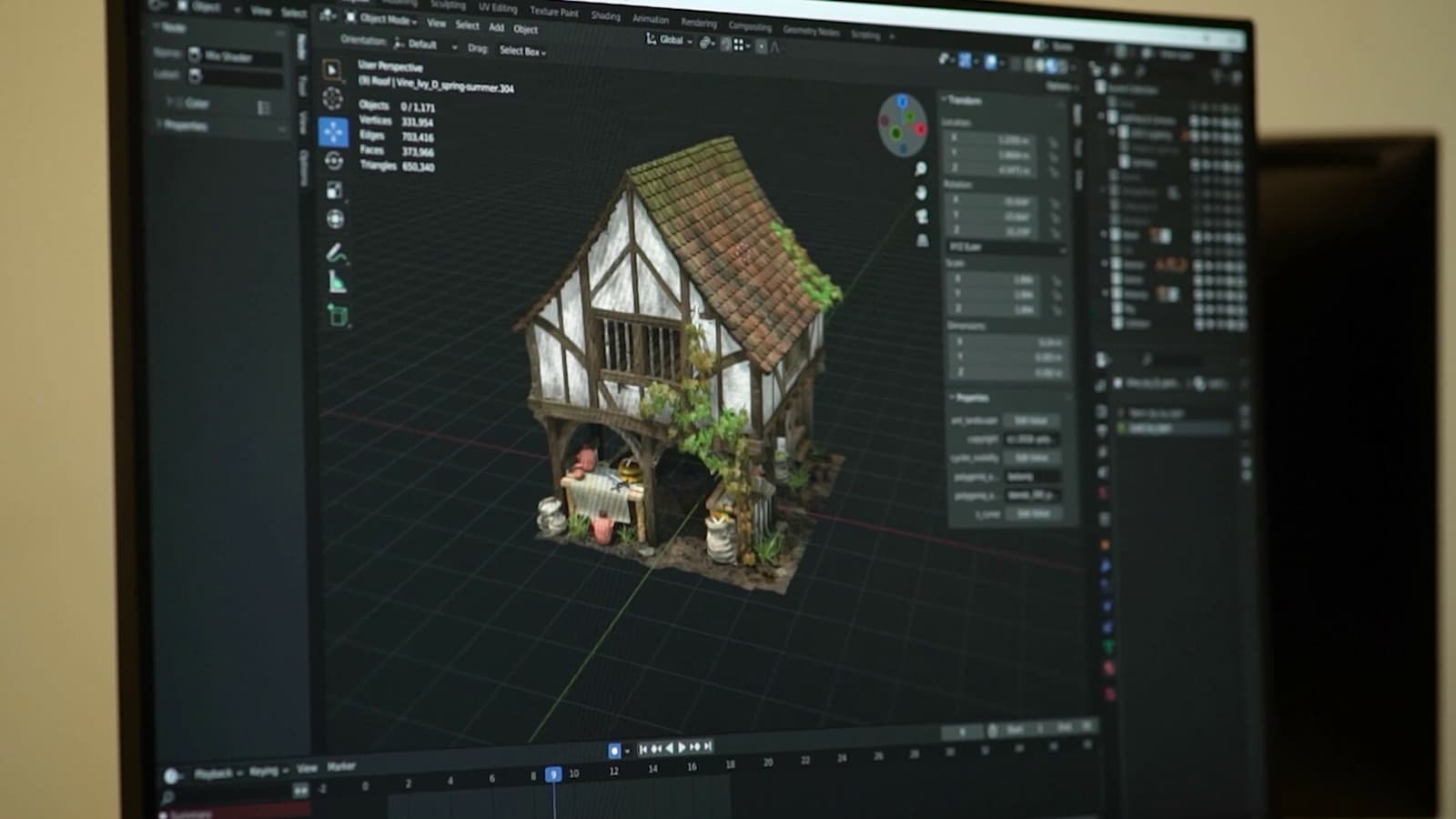Screen dimensions: 1456x819
Task: Select the Annotate tool
Action: (x=336, y=253)
